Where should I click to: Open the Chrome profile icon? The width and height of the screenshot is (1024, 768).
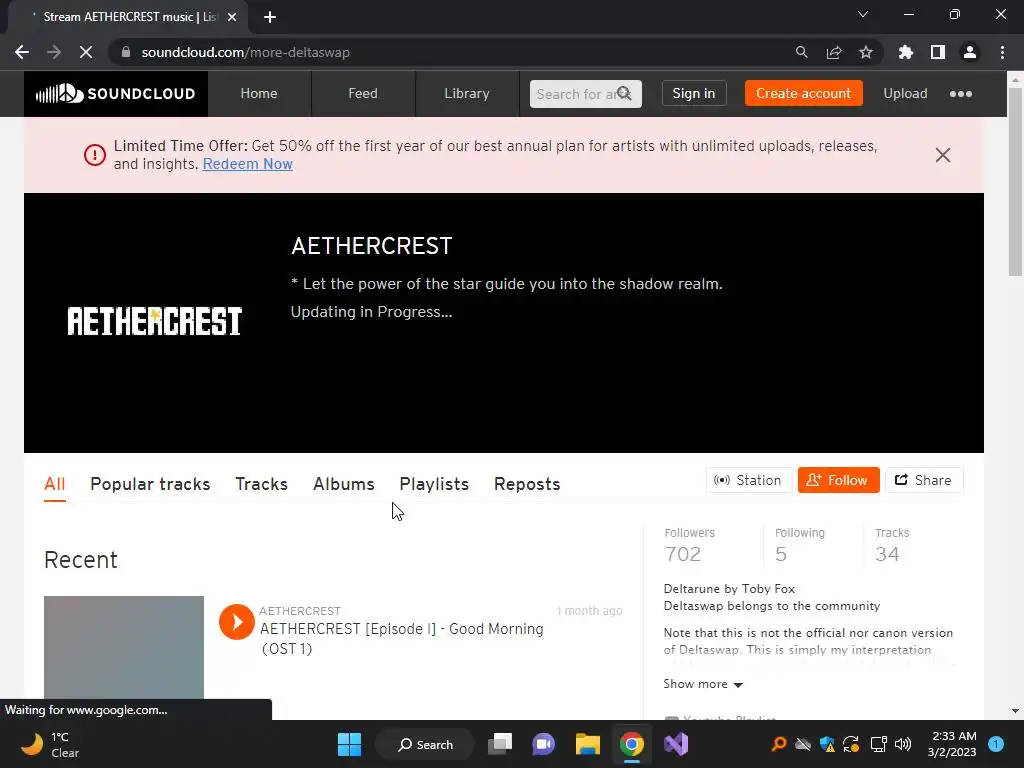970,52
